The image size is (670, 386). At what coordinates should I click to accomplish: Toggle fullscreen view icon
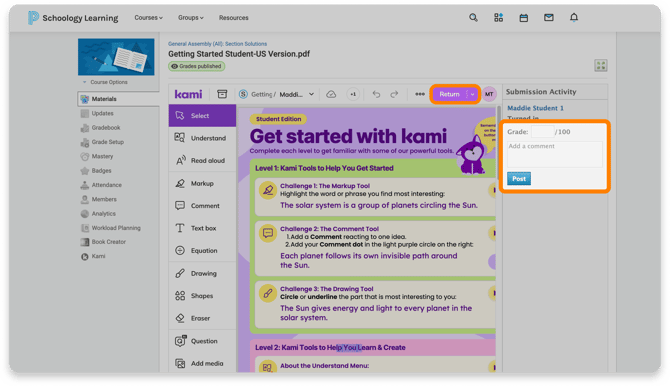pyautogui.click(x=601, y=65)
